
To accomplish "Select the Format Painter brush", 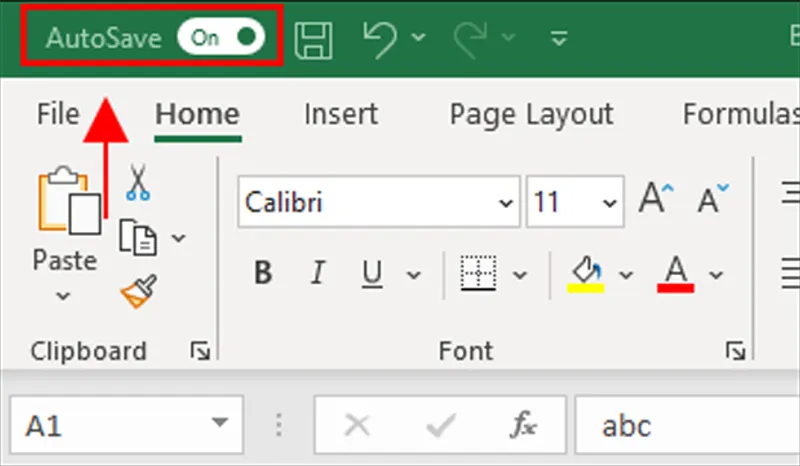I will 137,292.
